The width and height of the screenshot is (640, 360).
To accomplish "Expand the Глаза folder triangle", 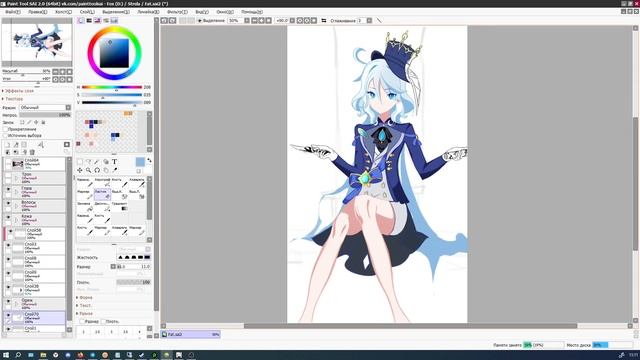I will pos(16,192).
